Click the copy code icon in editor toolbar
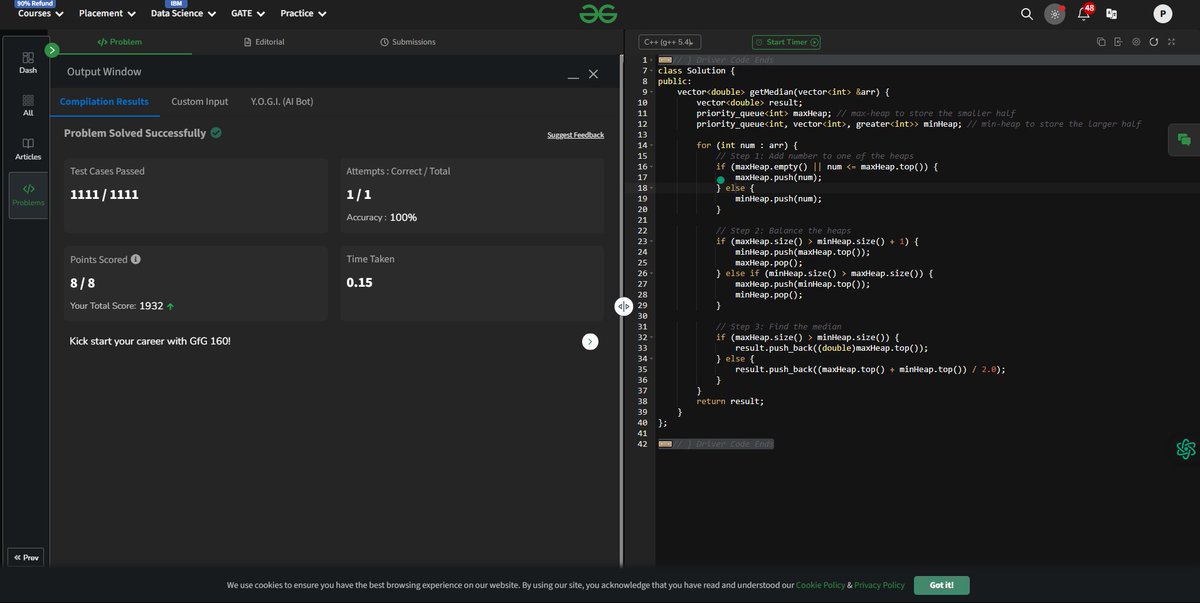This screenshot has width=1200, height=603. (x=1101, y=42)
